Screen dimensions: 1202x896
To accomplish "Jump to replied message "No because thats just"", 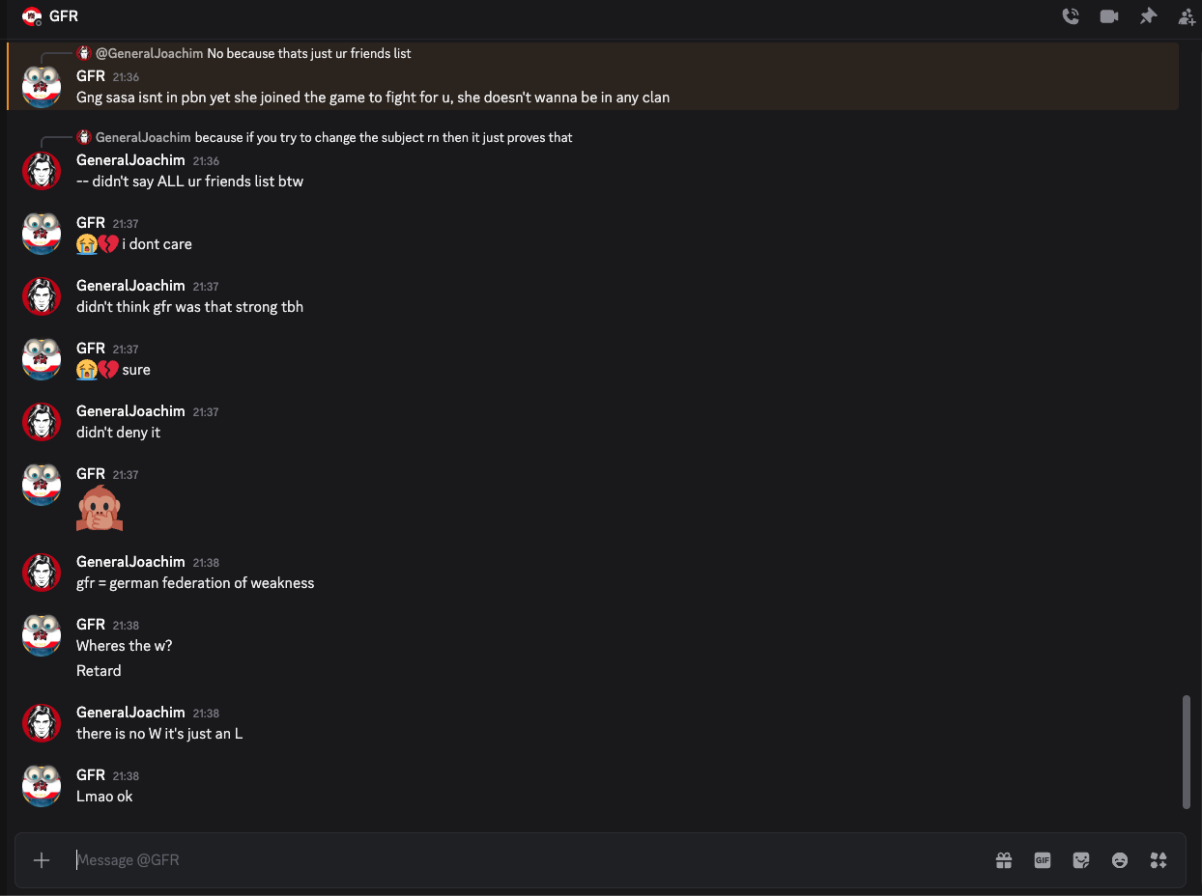I will [x=309, y=53].
